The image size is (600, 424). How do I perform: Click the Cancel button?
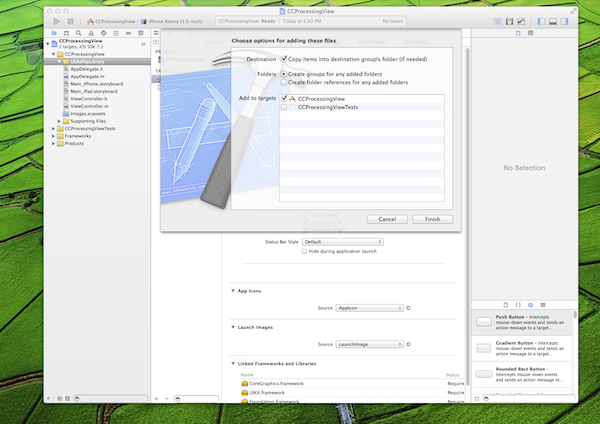(x=387, y=219)
